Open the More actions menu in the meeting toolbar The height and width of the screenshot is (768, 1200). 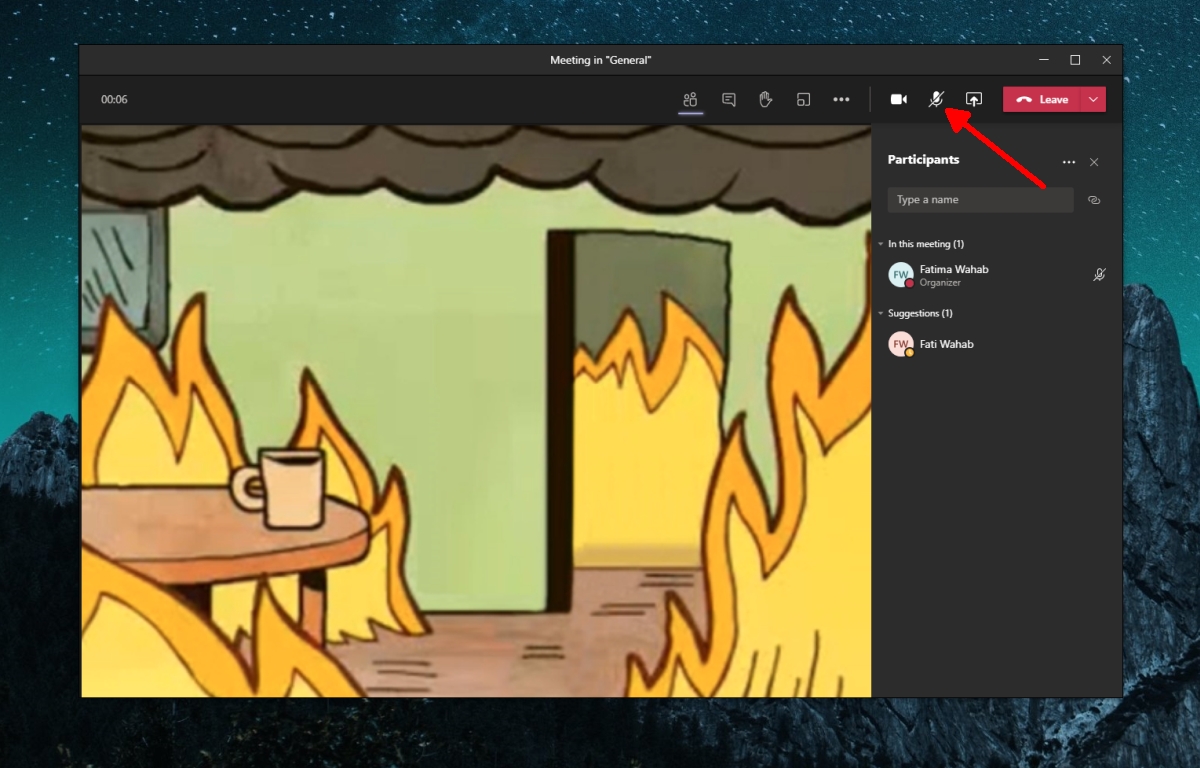[841, 100]
